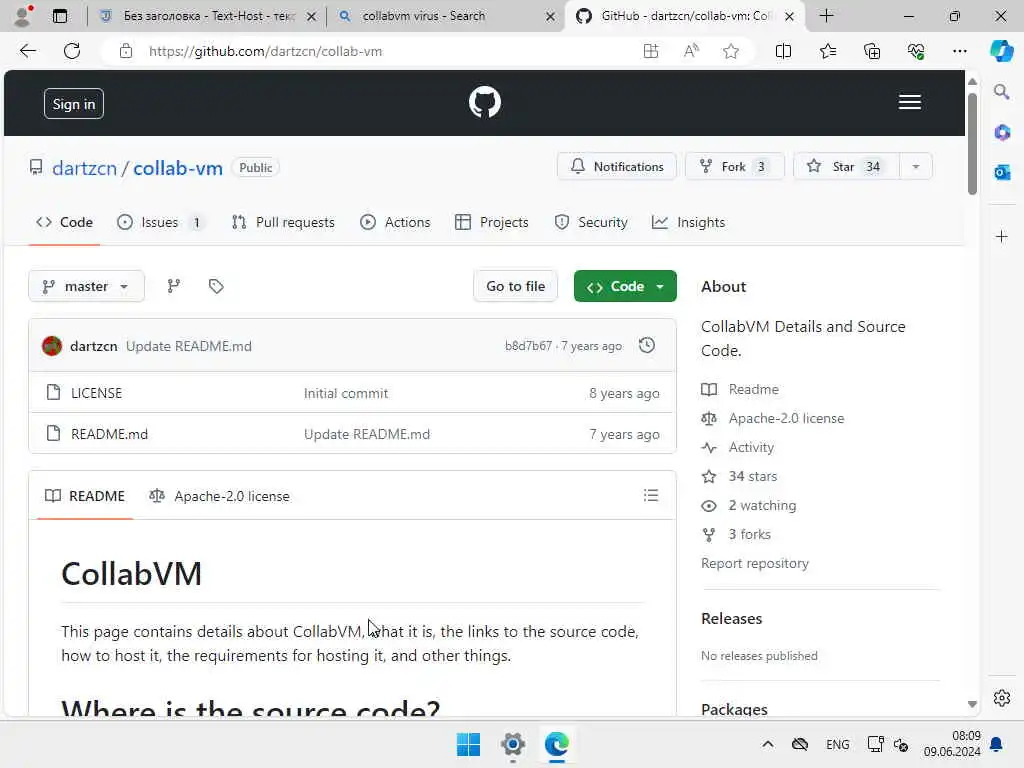Open Edge Settings and more menu
The height and width of the screenshot is (768, 1024).
click(959, 51)
